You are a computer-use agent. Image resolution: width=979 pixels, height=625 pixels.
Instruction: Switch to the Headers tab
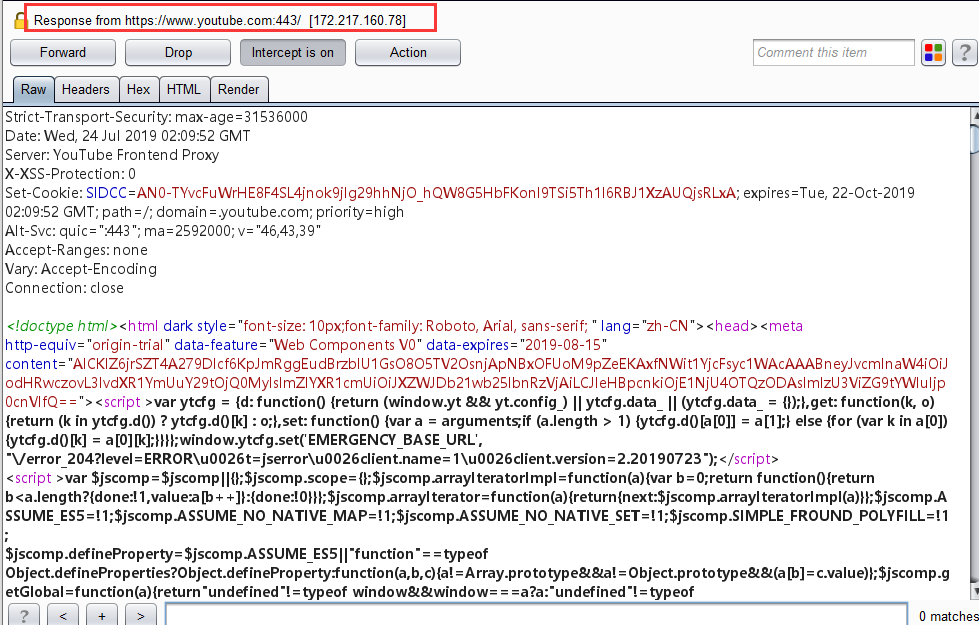86,89
